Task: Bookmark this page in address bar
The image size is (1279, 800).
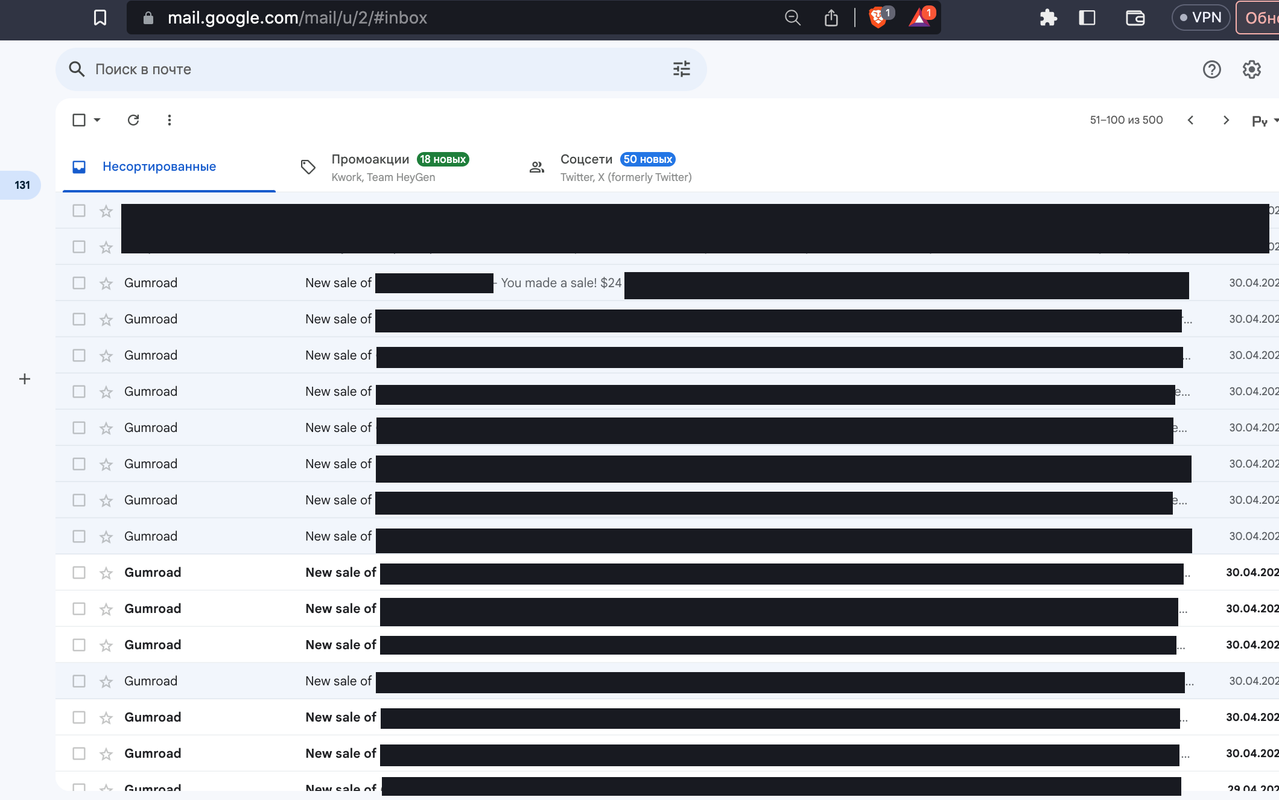Action: (100, 18)
